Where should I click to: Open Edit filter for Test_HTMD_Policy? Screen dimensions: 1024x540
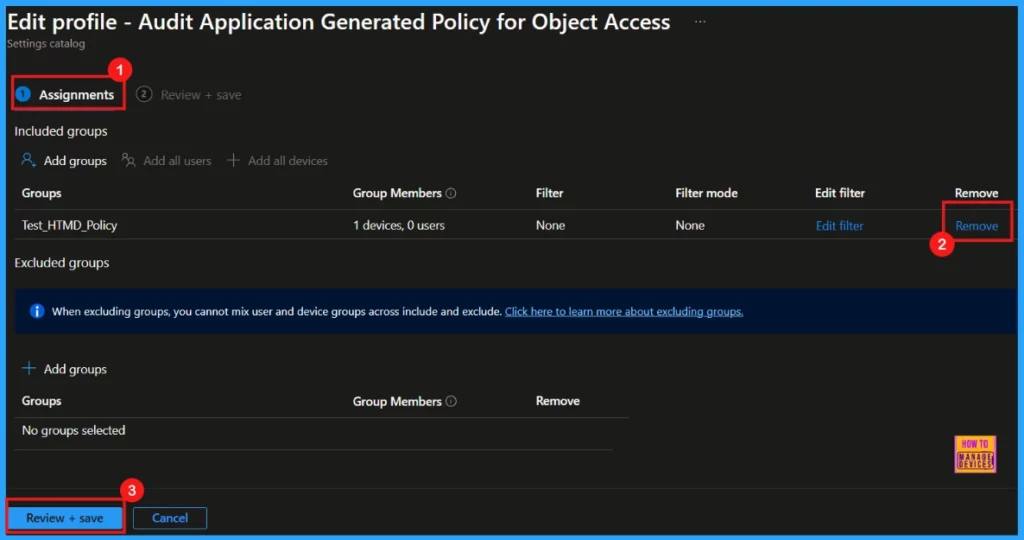[x=839, y=226]
